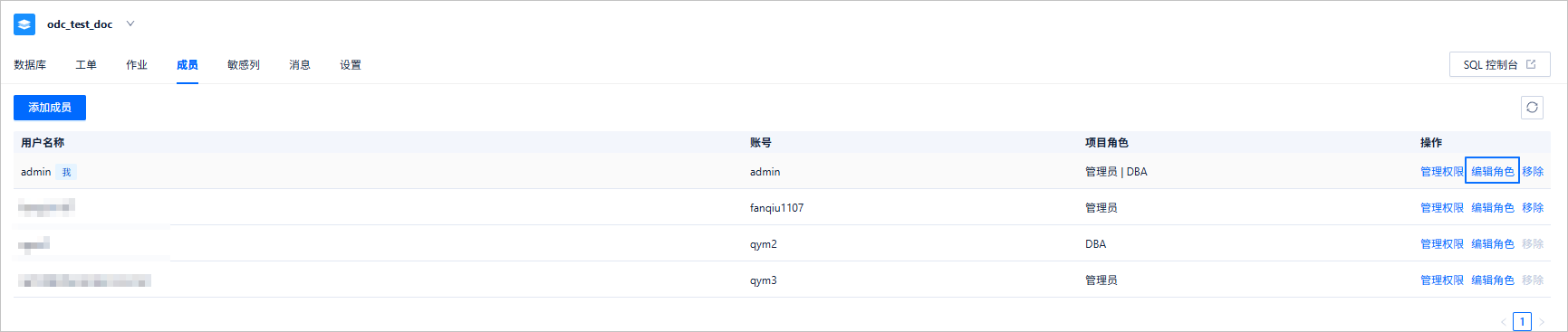Refresh the member list
Image resolution: width=1568 pixels, height=332 pixels.
coord(1532,108)
